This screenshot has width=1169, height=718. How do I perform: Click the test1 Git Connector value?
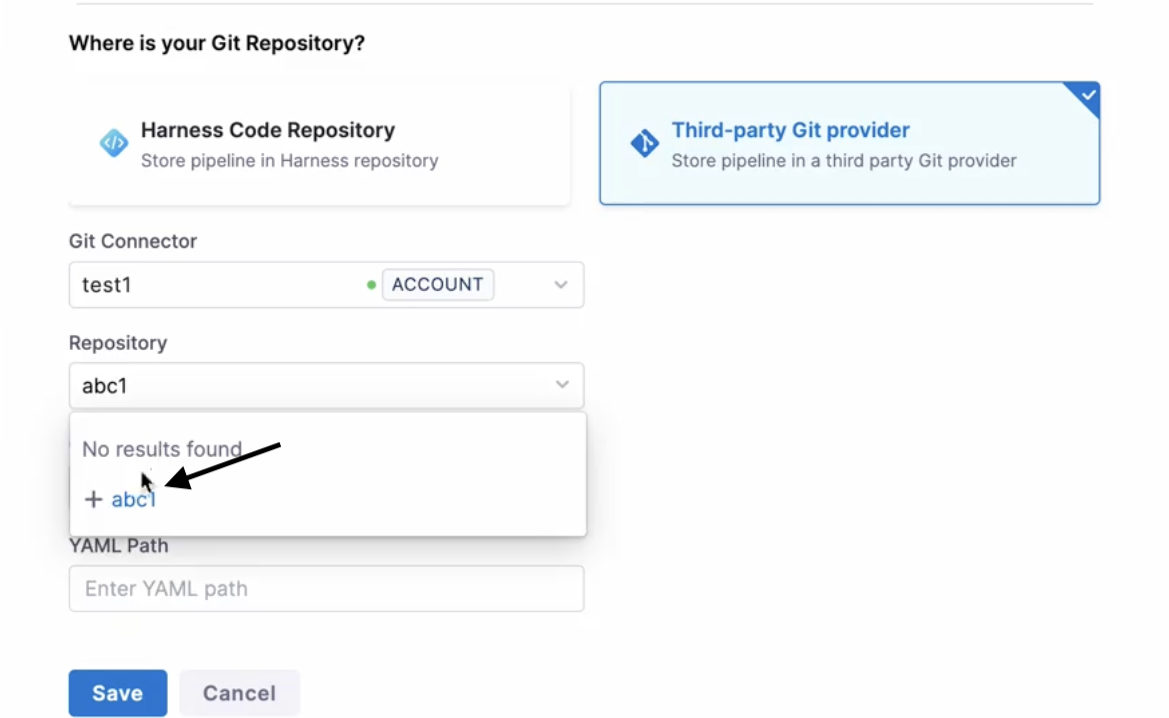[x=107, y=285]
